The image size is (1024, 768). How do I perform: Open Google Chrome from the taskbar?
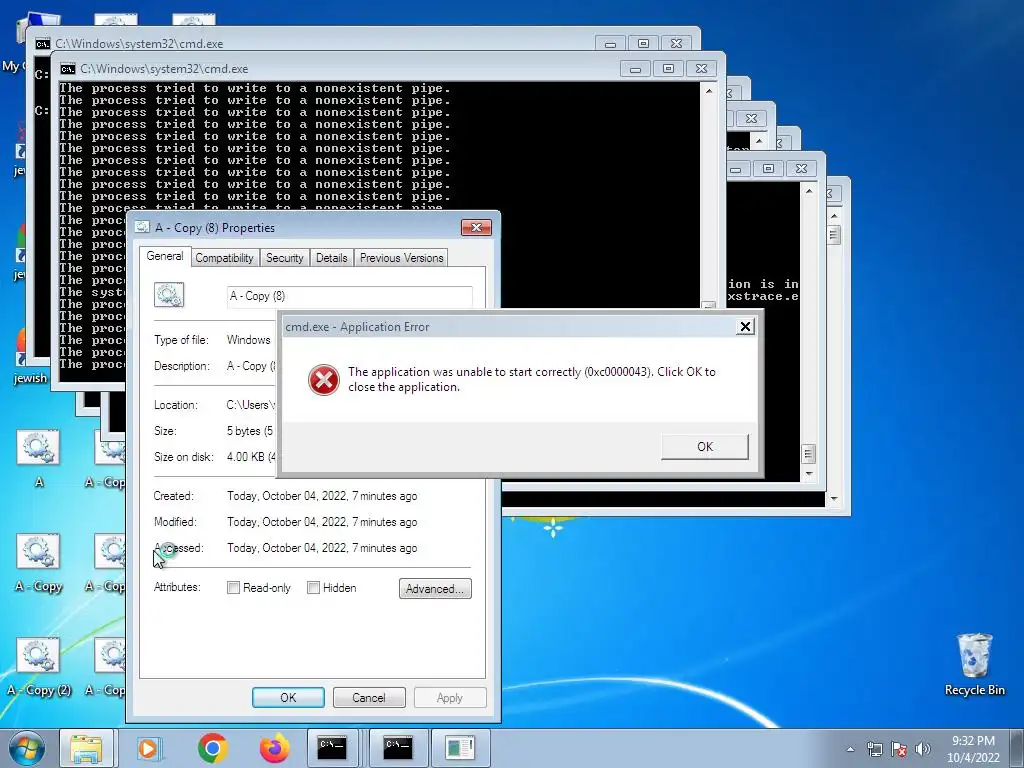point(212,748)
